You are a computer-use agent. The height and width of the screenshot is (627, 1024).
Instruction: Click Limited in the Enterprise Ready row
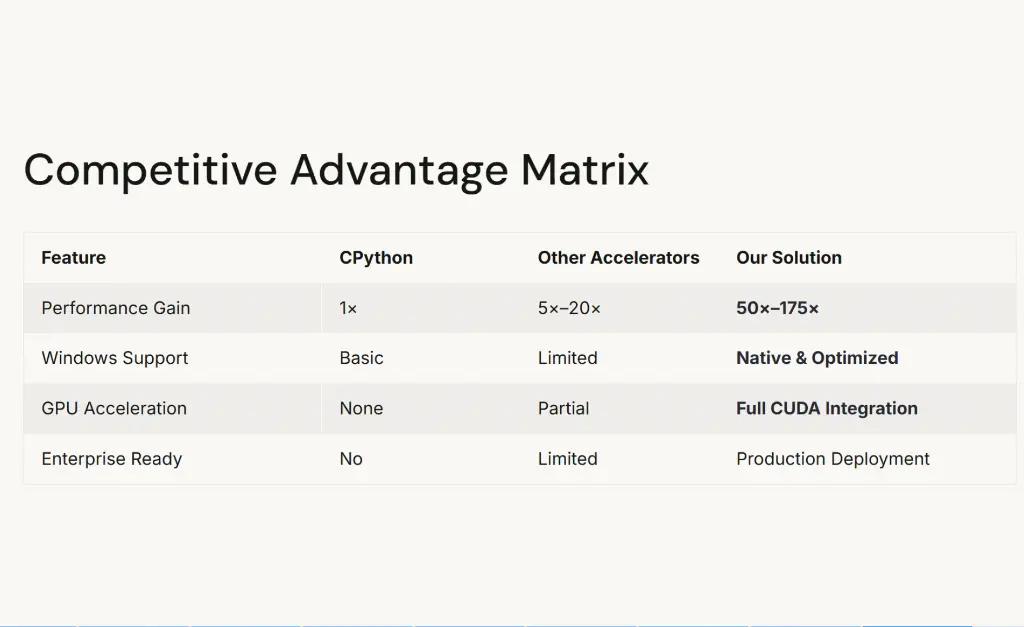pos(567,459)
